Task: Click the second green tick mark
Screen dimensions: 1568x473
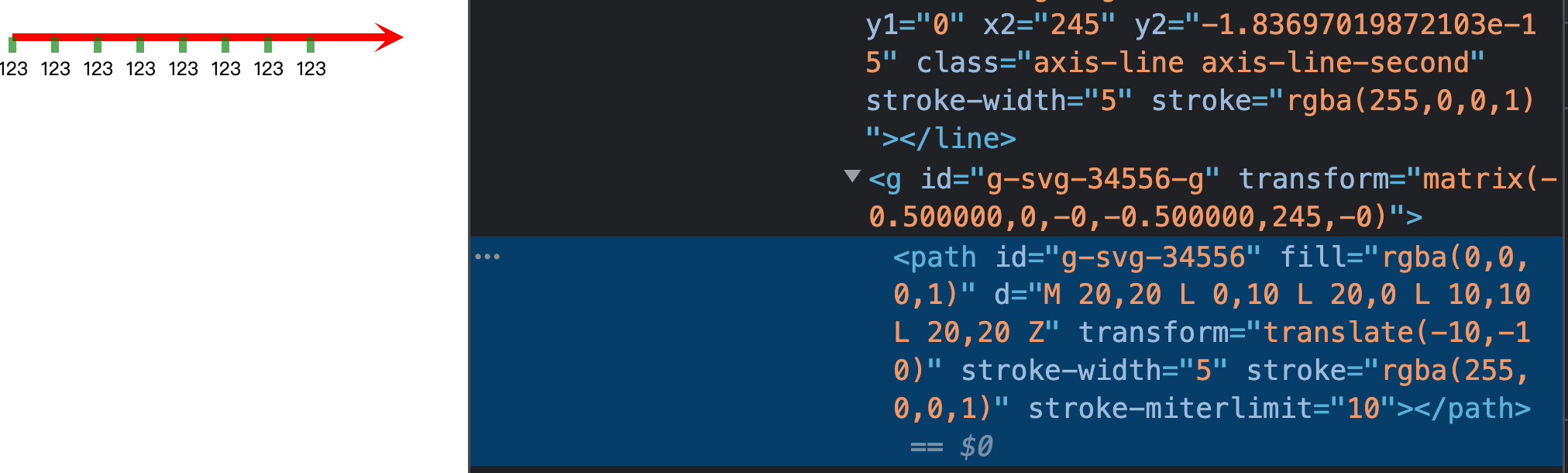Action: pyautogui.click(x=56, y=47)
